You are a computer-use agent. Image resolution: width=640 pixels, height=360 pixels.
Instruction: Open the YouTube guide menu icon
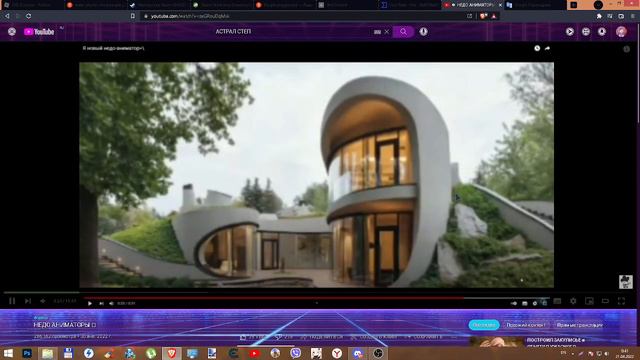click(x=12, y=32)
